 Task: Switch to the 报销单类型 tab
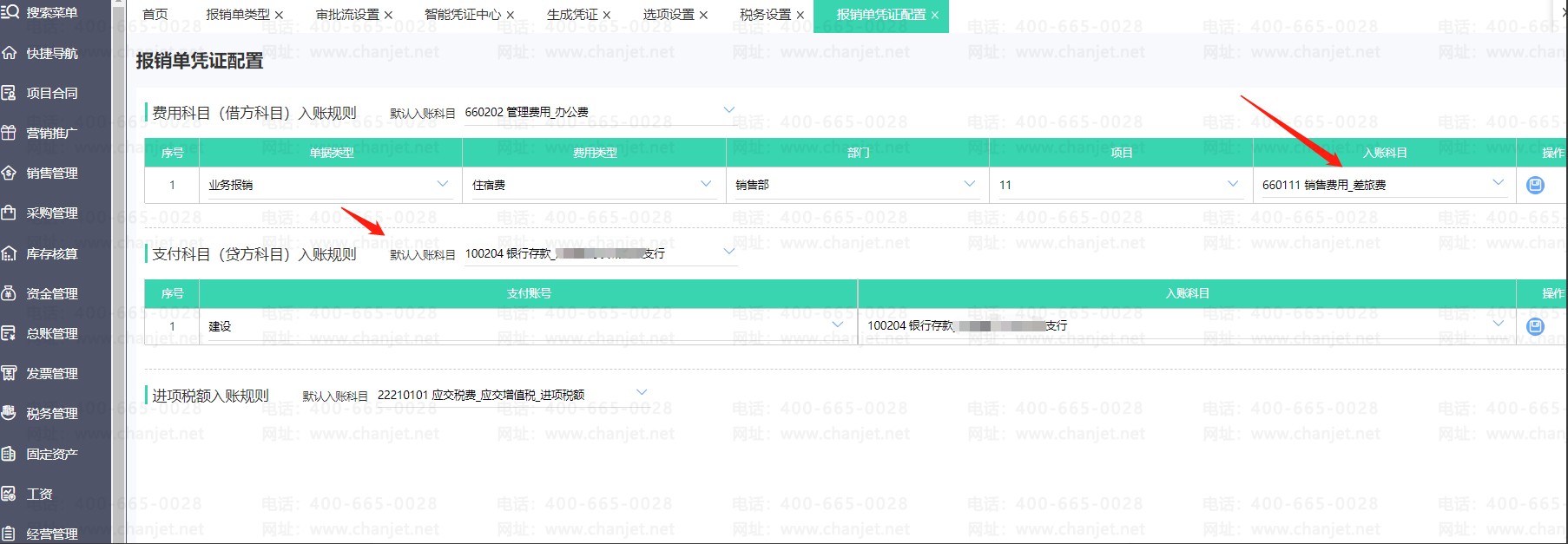[238, 15]
